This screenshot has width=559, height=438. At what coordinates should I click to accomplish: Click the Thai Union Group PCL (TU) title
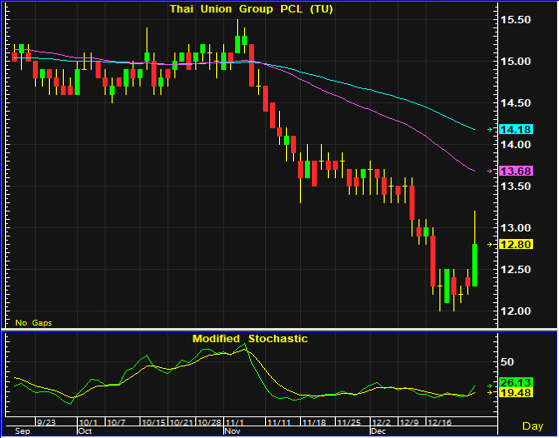[x=251, y=9]
